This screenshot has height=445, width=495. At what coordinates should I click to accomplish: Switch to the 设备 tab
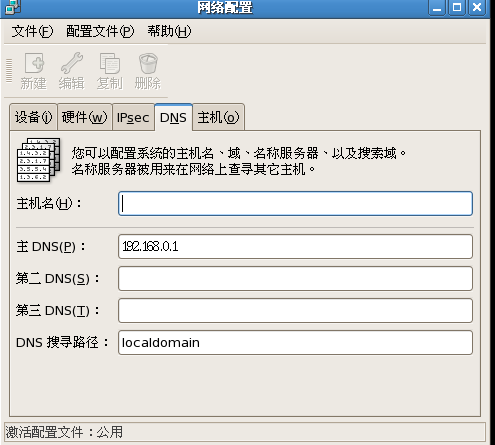[x=33, y=117]
